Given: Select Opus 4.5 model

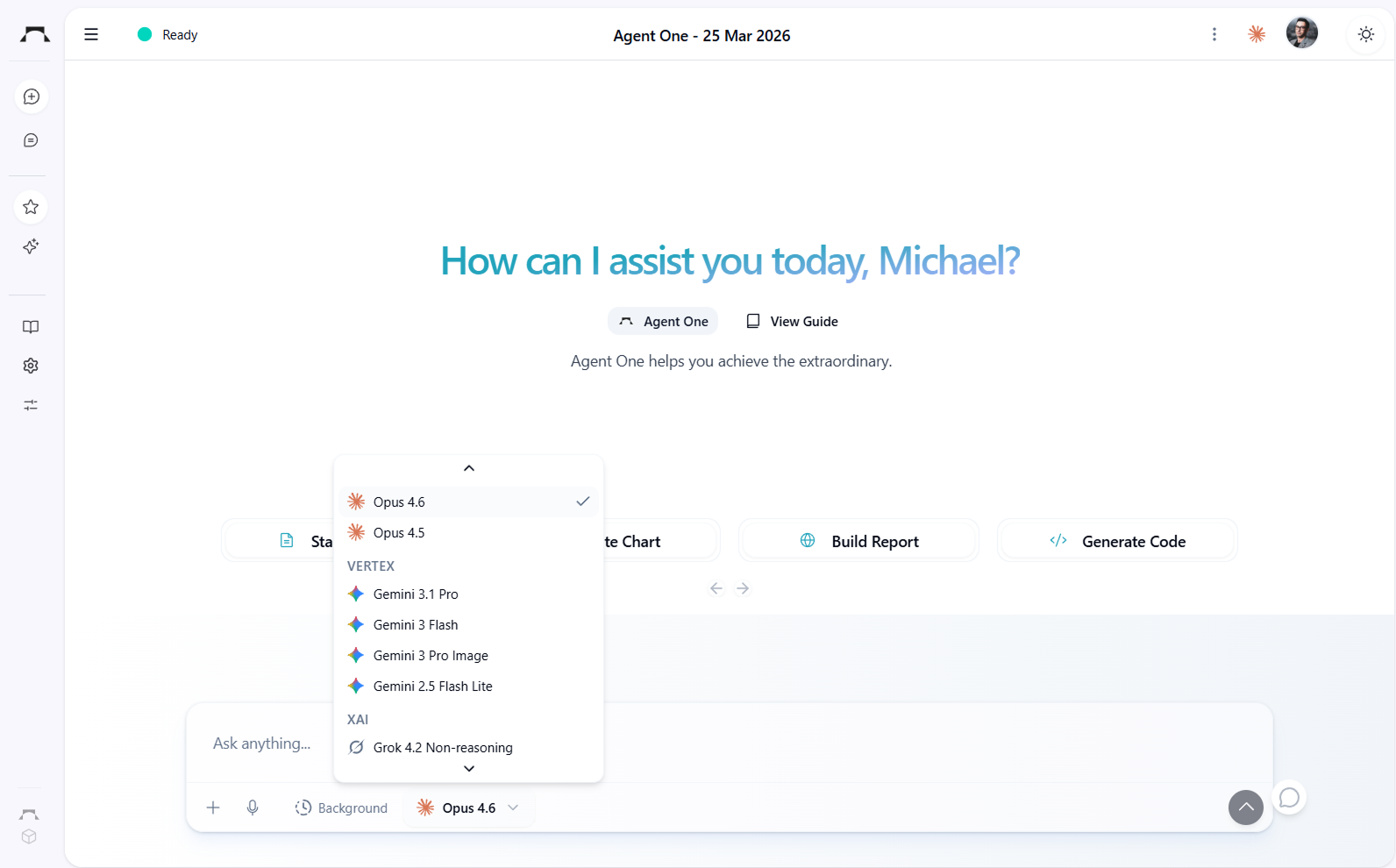Looking at the screenshot, I should (469, 532).
